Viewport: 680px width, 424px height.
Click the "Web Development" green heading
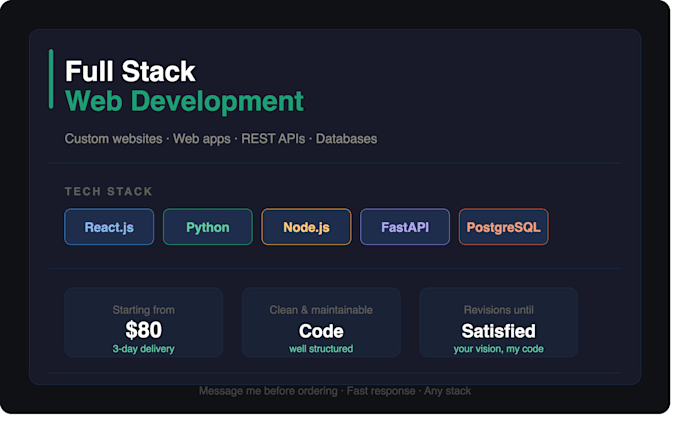(x=184, y=101)
